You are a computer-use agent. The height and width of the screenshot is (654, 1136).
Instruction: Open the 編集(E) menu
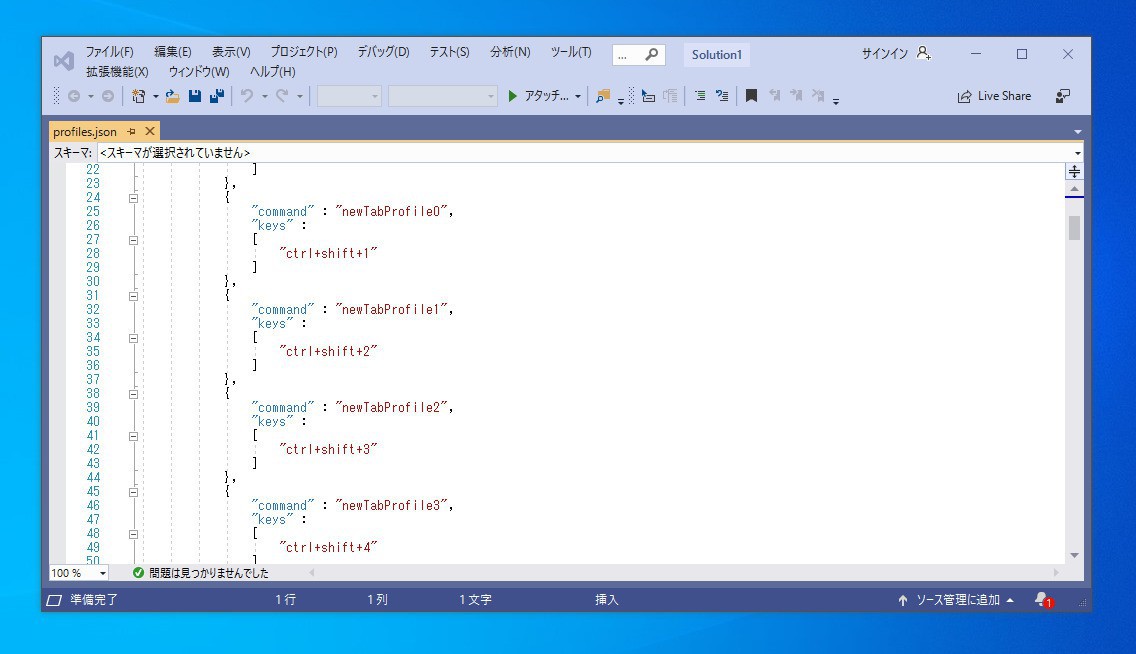172,52
